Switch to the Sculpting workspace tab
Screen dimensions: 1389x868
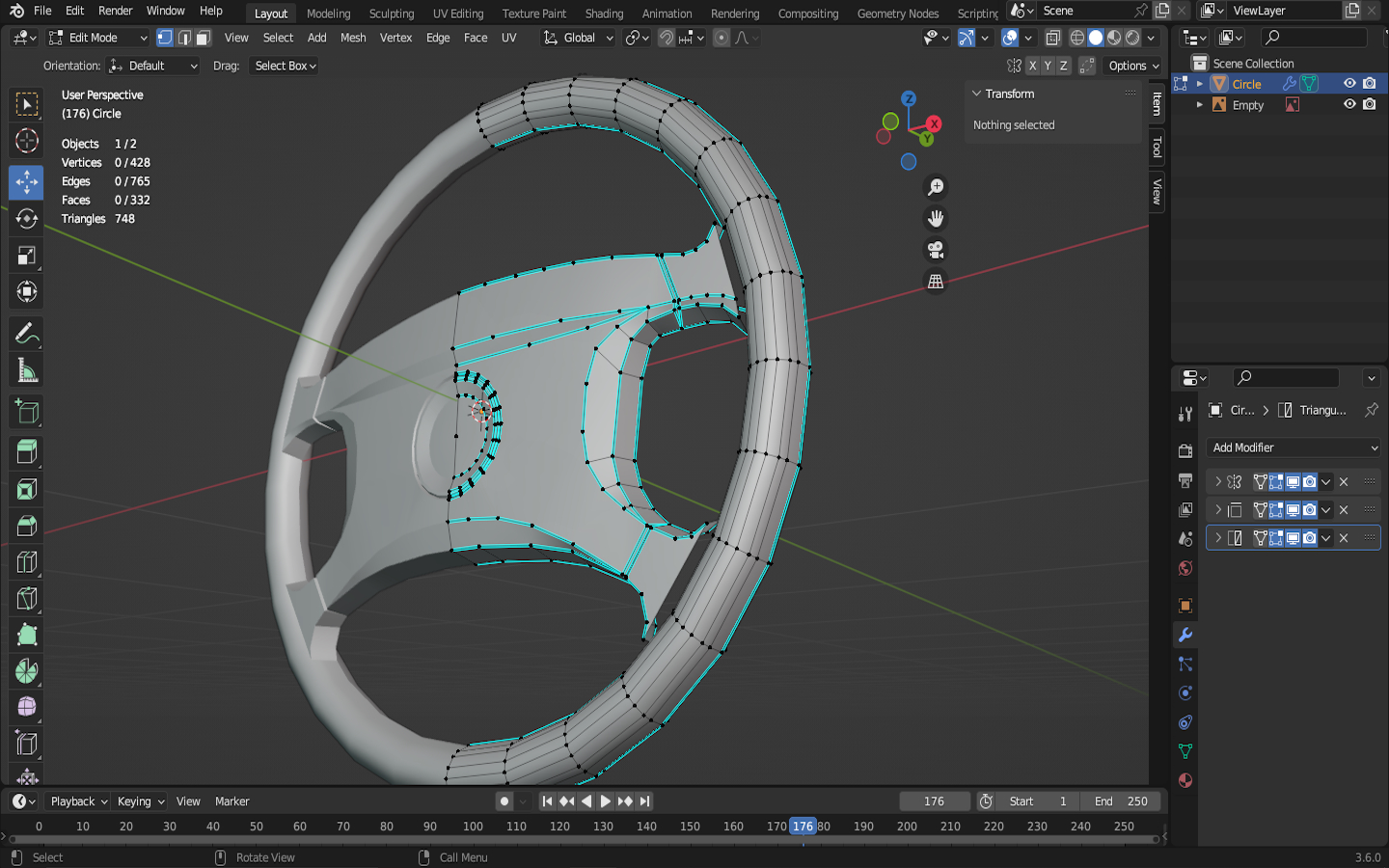[x=391, y=14]
